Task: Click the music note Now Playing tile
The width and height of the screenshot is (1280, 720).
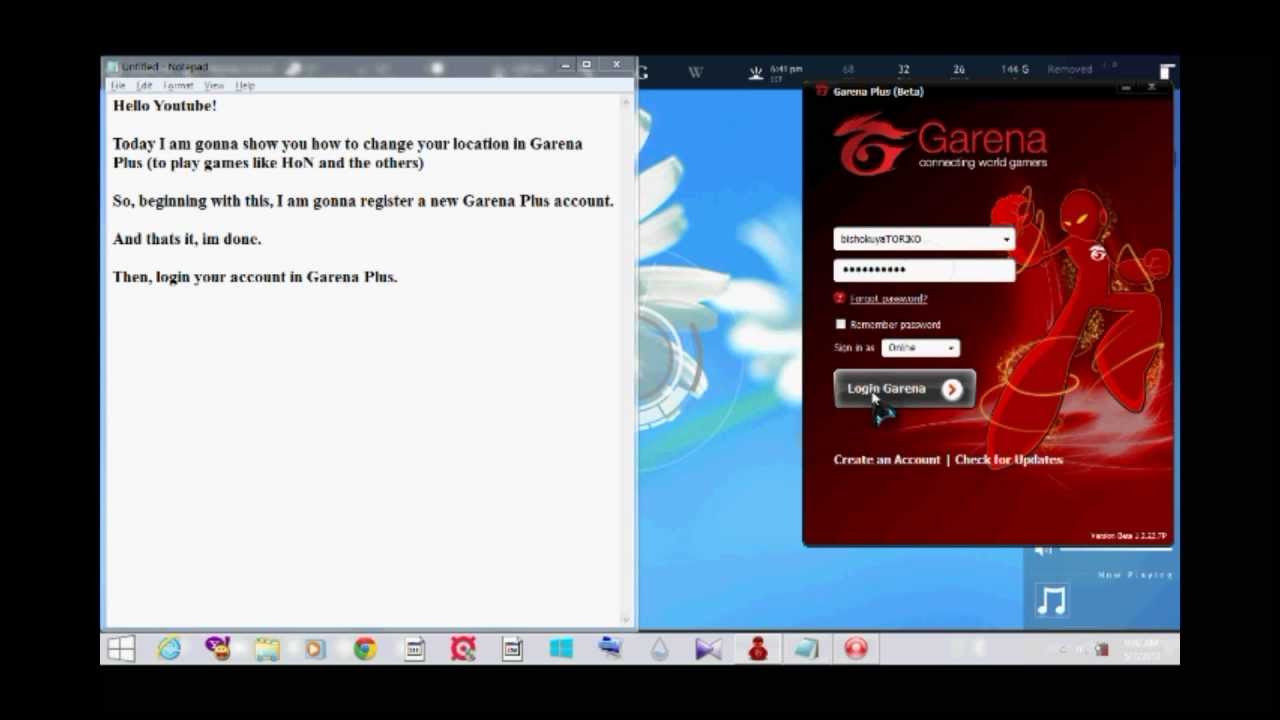Action: pos(1051,601)
